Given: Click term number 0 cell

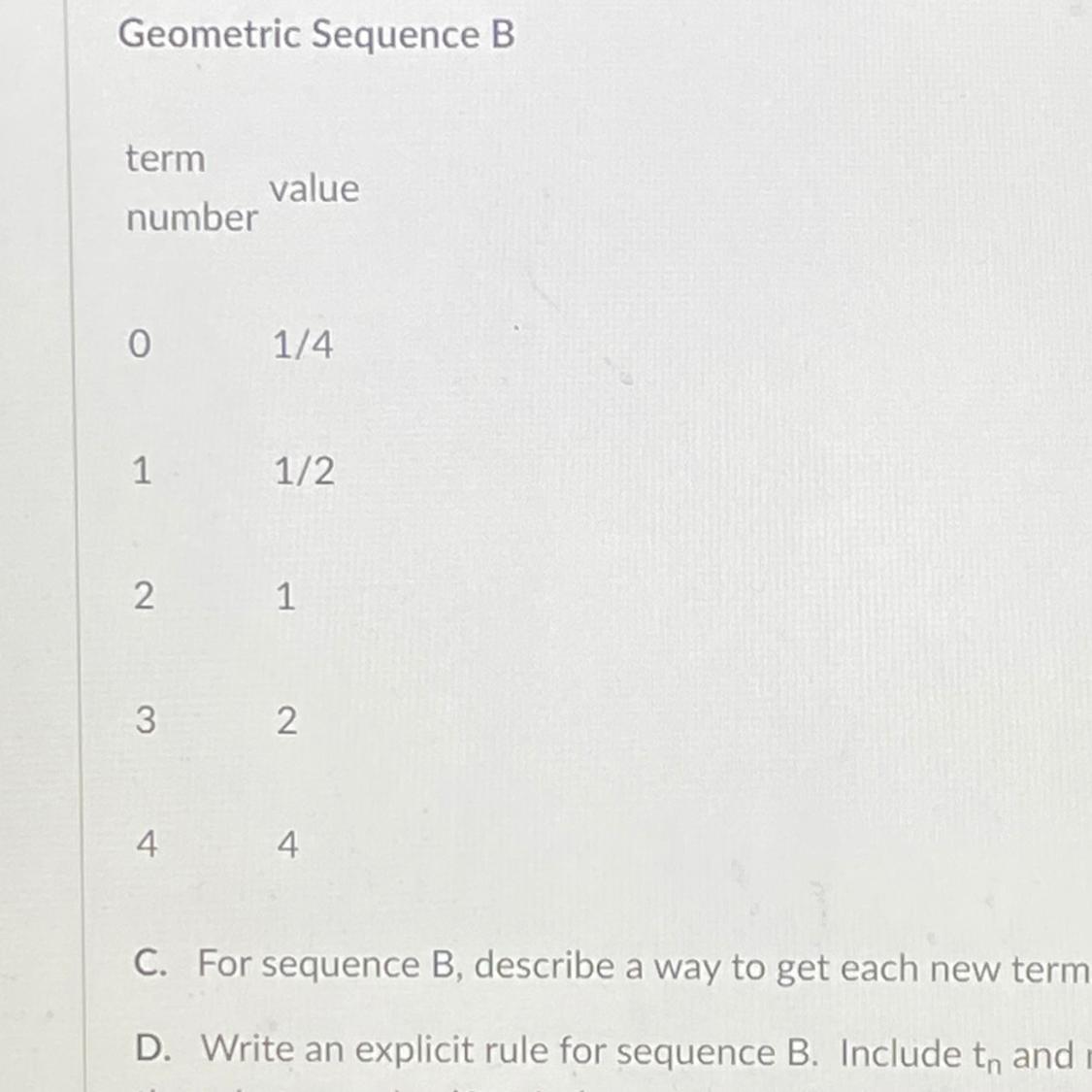Looking at the screenshot, I should tap(140, 344).
